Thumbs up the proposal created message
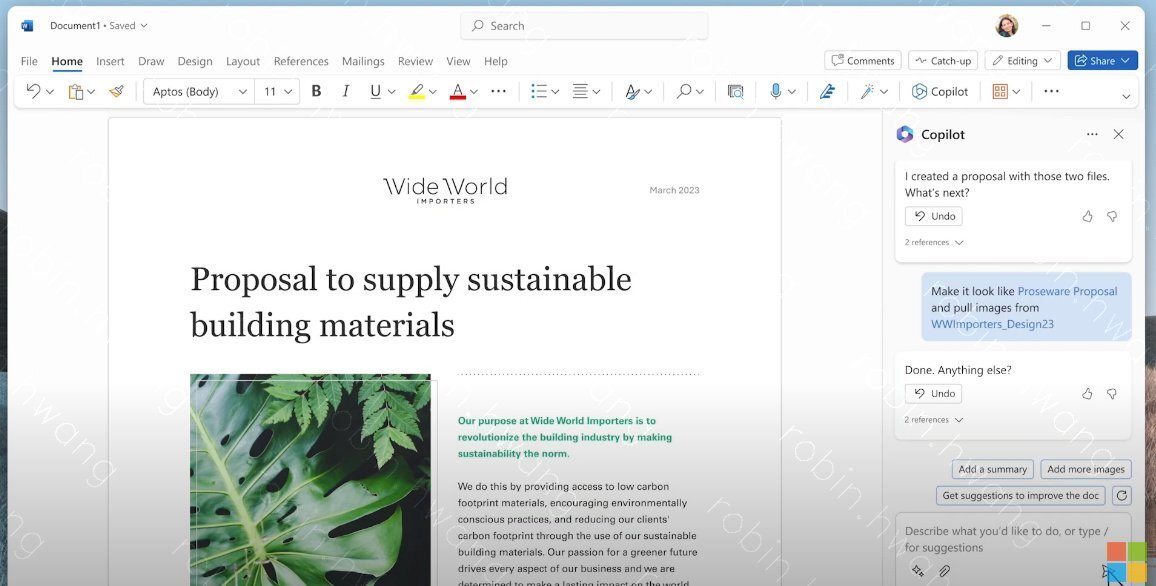Screen dimensions: 1156x586 click(x=1087, y=216)
